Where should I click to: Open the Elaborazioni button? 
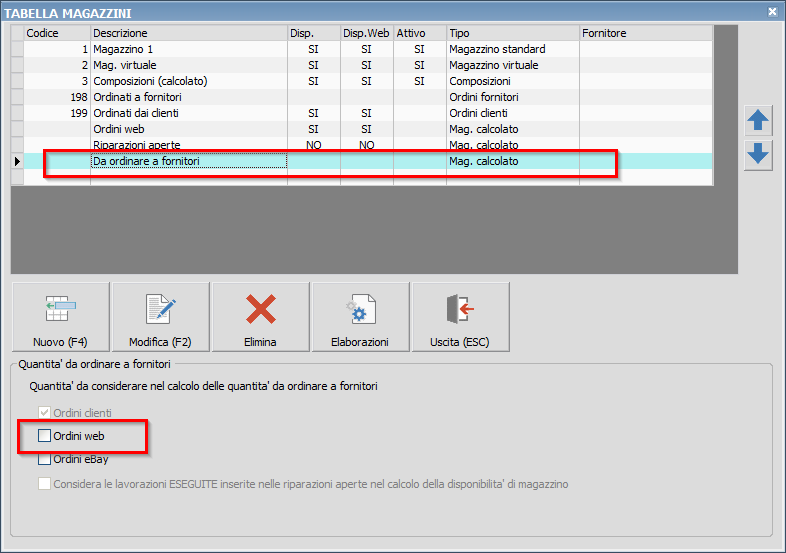click(360, 317)
